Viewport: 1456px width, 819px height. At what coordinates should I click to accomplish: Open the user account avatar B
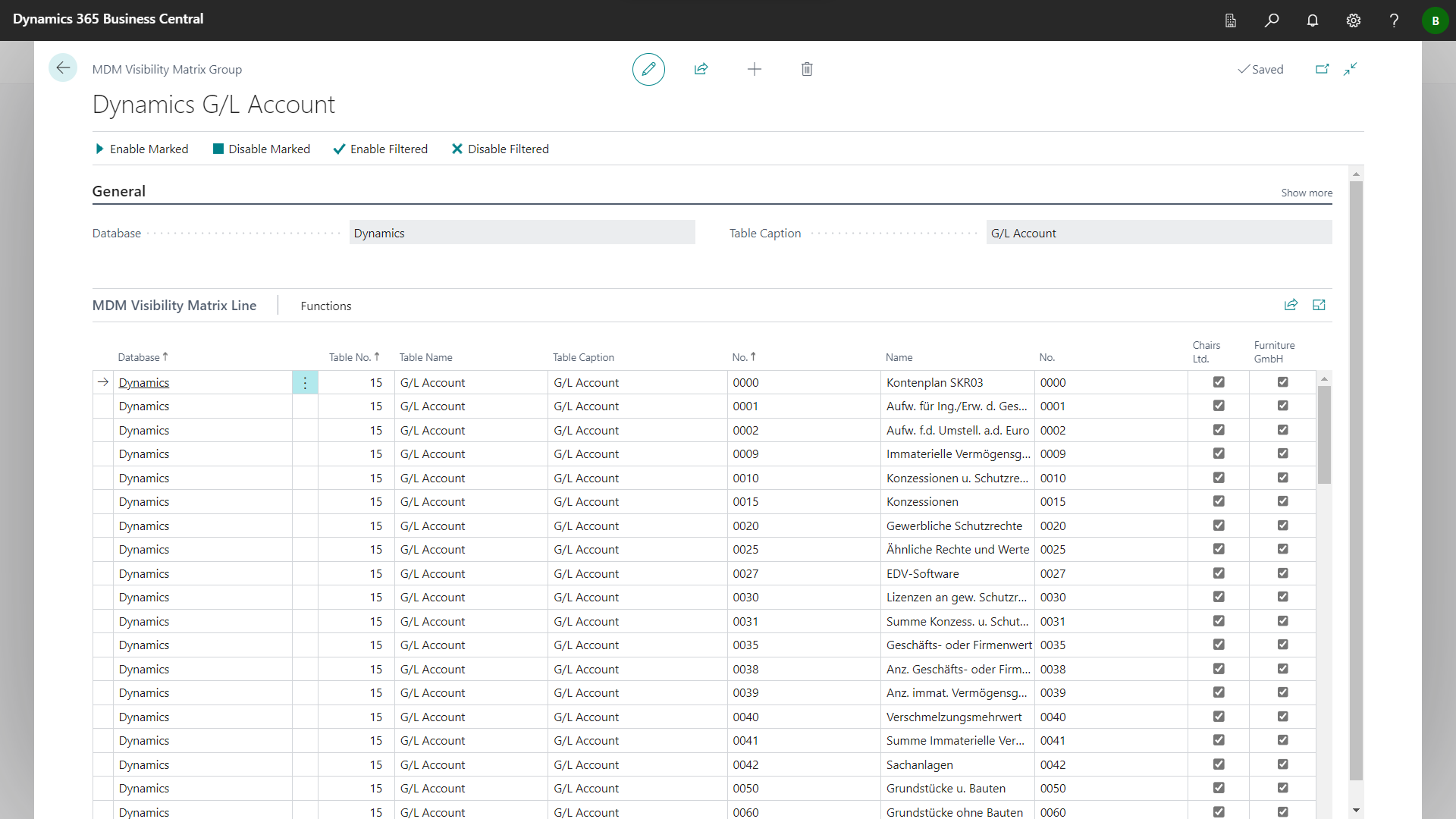click(1435, 20)
